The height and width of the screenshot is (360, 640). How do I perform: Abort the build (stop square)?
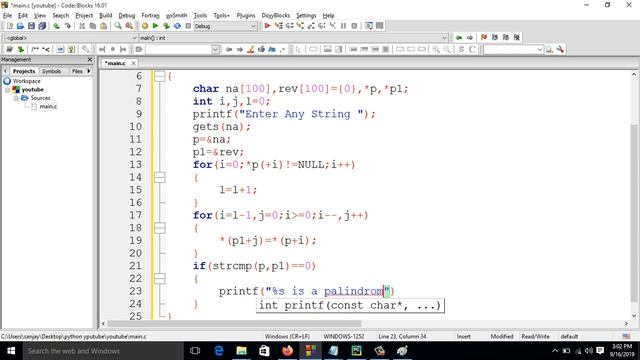click(x=188, y=26)
